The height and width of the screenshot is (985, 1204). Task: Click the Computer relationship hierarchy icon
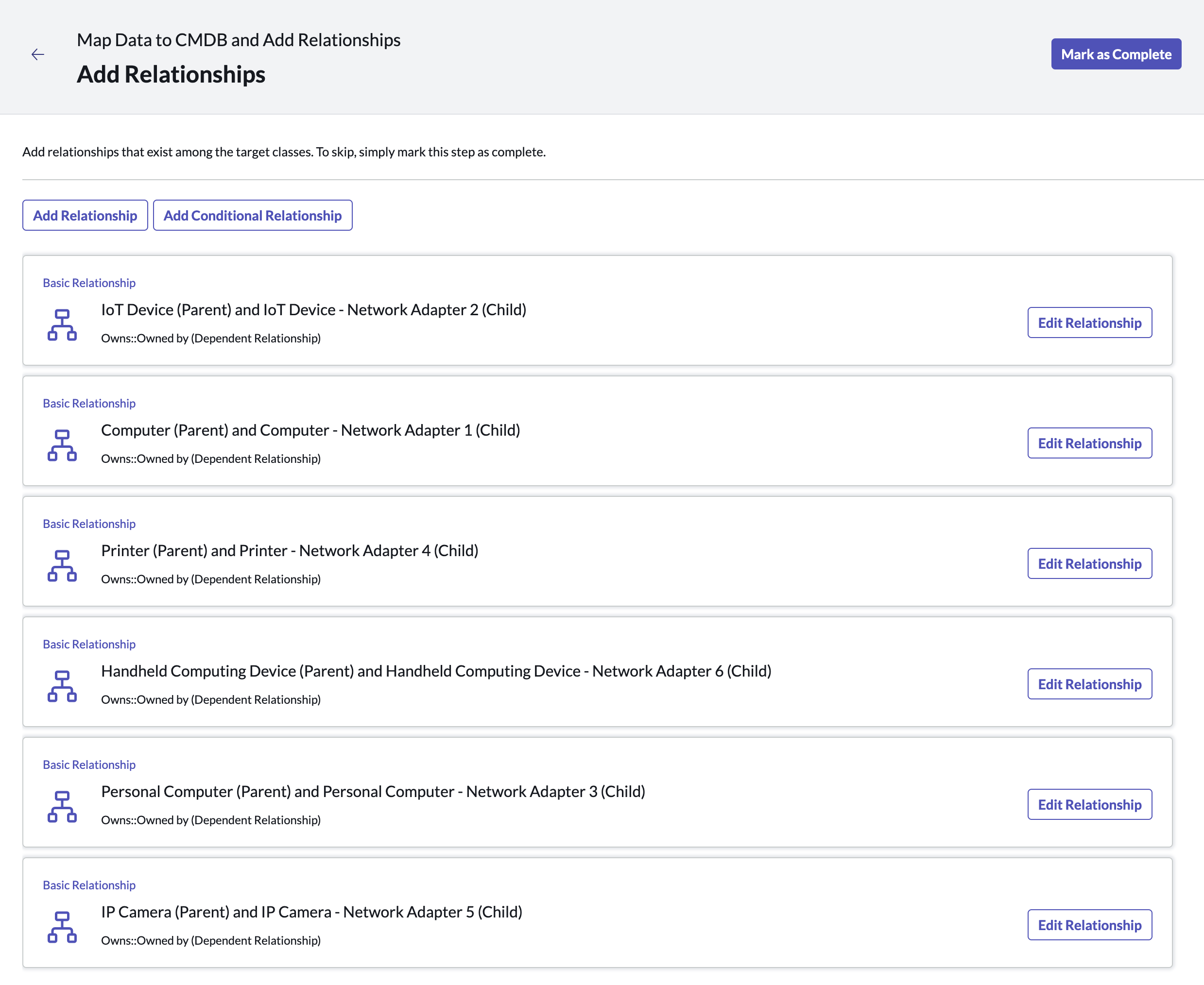pyautogui.click(x=62, y=445)
